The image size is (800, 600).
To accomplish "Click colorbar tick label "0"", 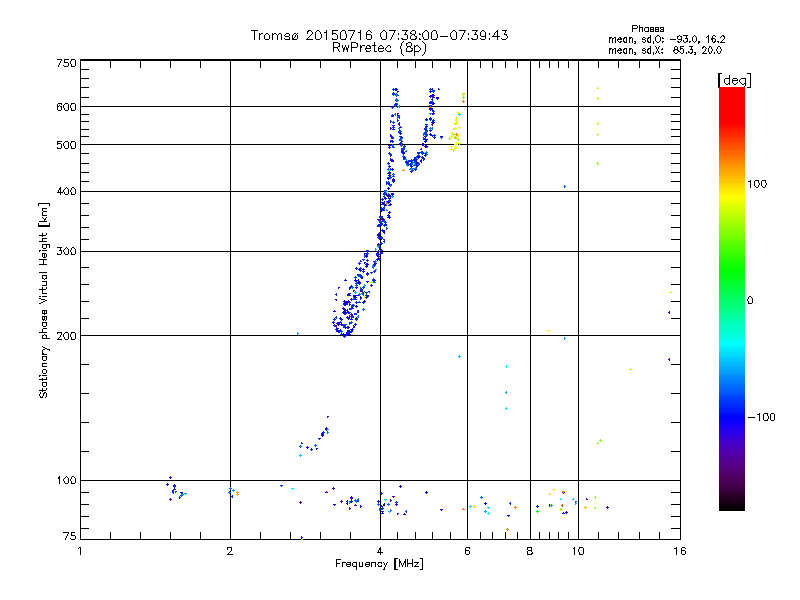I will pyautogui.click(x=750, y=300).
